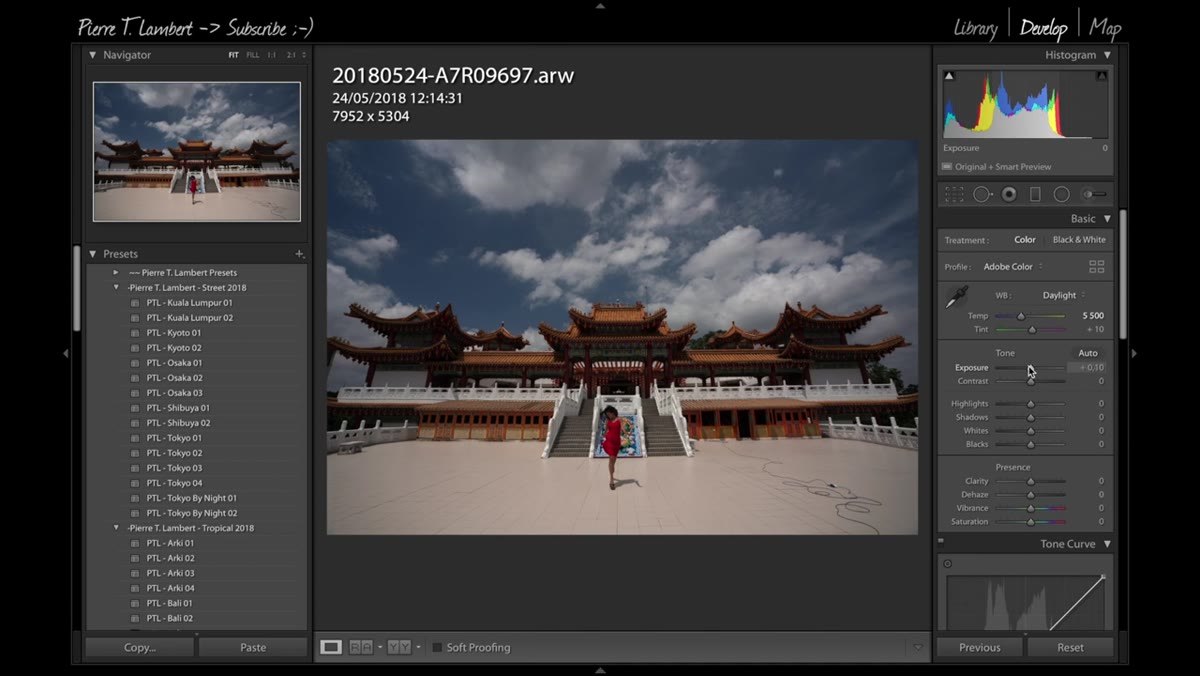Select Before/After Y|Y view icon

pyautogui.click(x=399, y=647)
